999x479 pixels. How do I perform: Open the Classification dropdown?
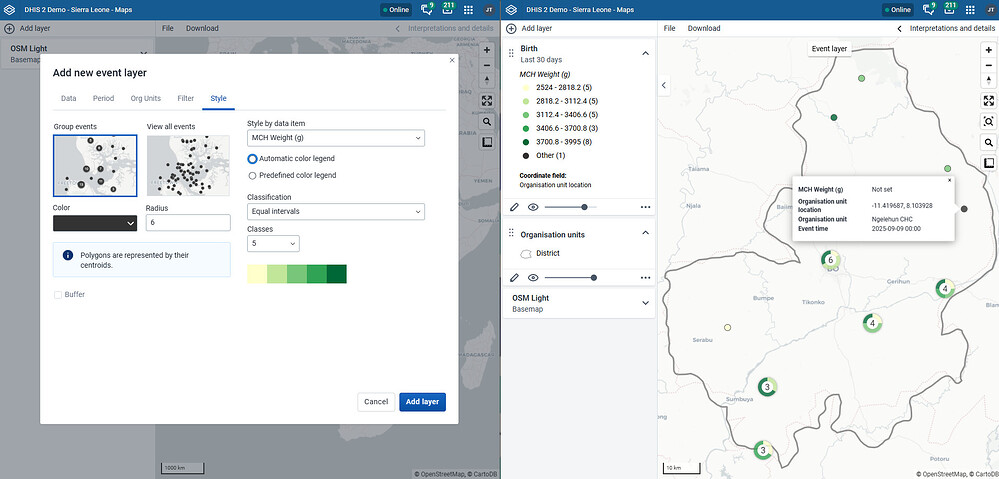pos(335,211)
